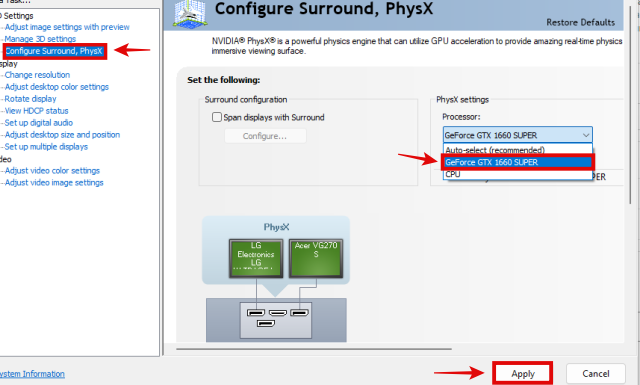Open Rotate display page
640x385 pixels.
tap(30, 99)
